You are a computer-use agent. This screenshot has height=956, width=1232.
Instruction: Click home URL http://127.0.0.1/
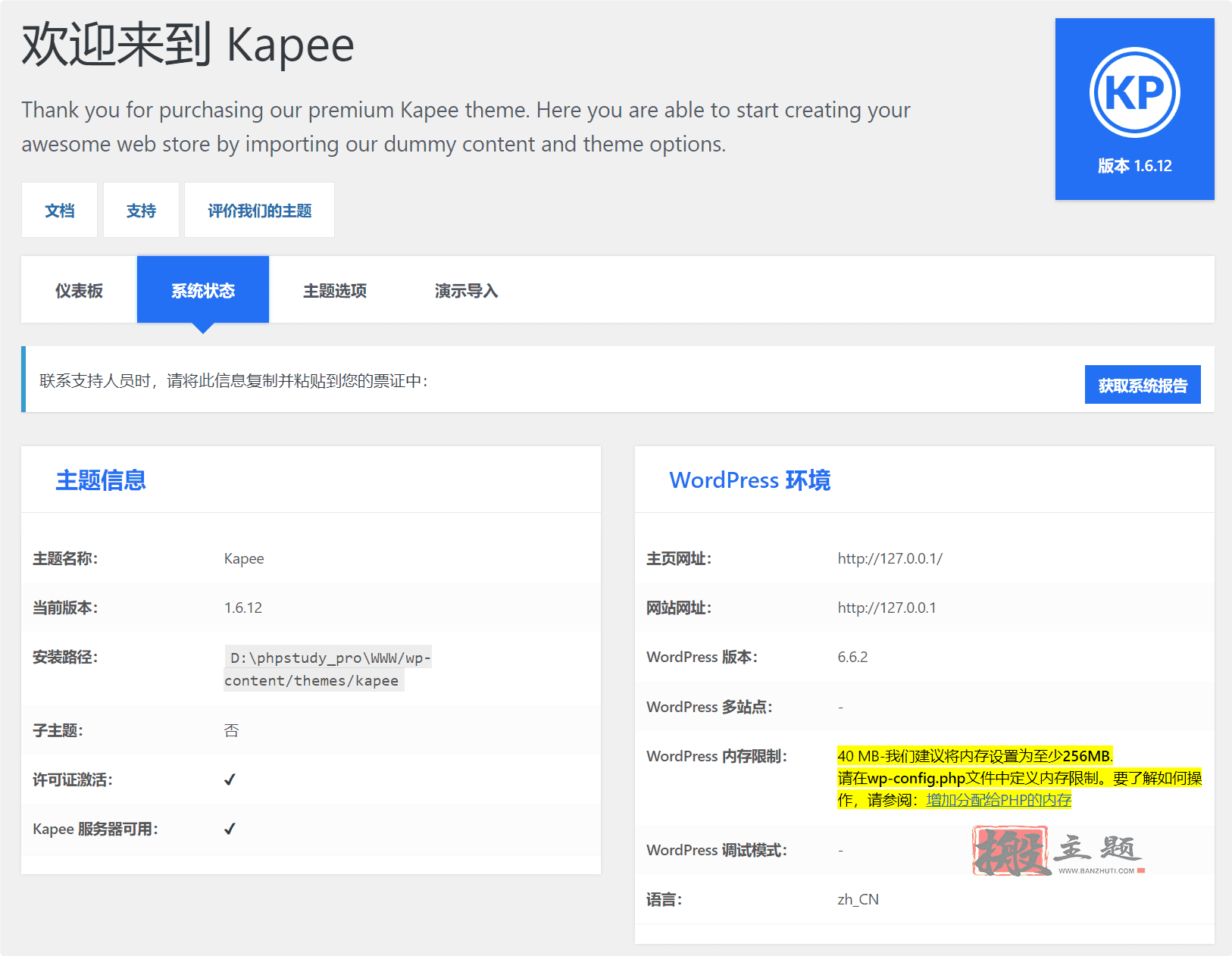click(x=890, y=558)
